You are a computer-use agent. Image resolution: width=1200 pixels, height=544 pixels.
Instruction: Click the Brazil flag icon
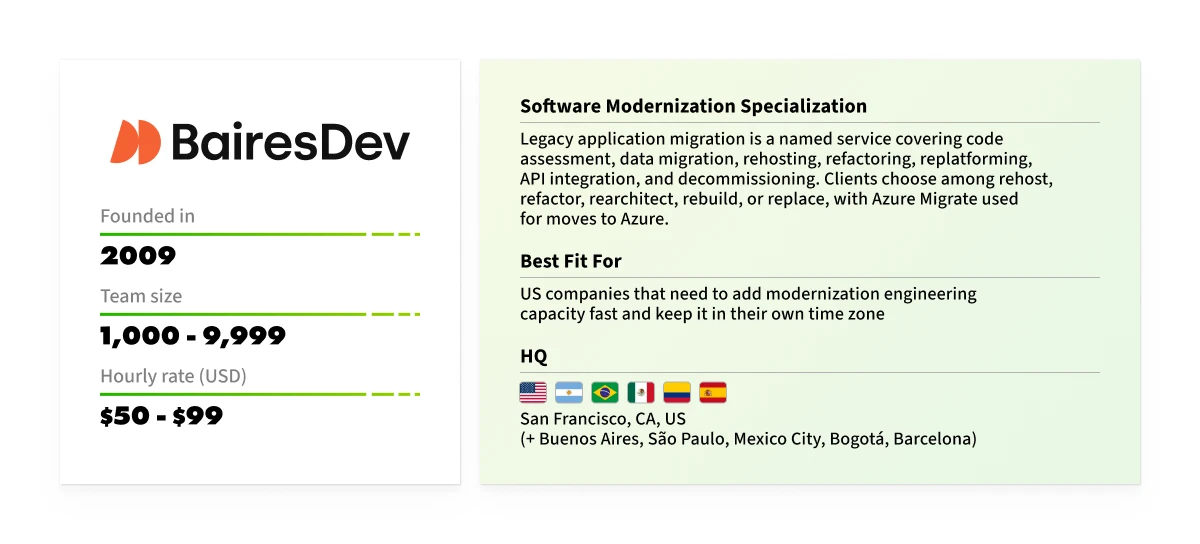(605, 392)
